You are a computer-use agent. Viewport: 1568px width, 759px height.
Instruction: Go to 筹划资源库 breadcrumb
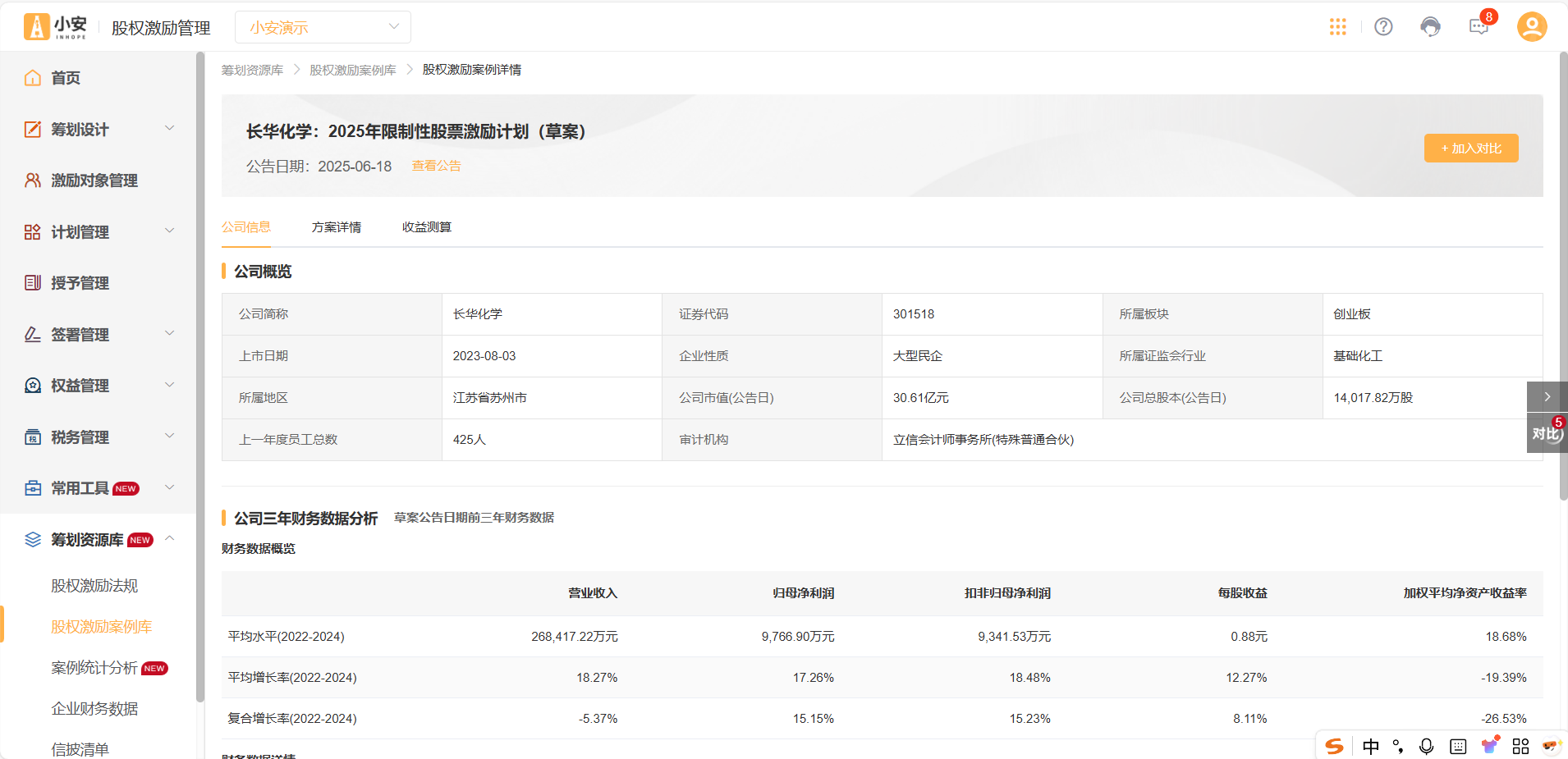click(252, 71)
